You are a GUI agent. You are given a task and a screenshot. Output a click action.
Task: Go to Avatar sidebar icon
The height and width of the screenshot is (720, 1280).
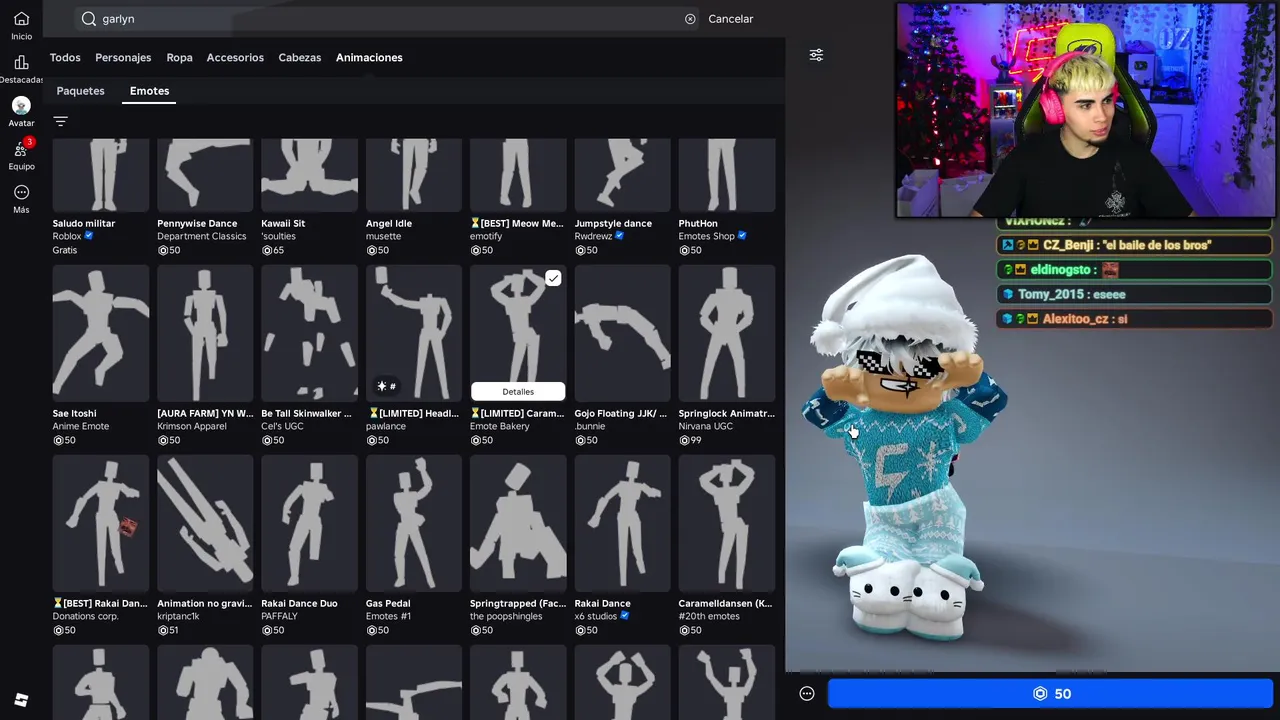click(21, 105)
